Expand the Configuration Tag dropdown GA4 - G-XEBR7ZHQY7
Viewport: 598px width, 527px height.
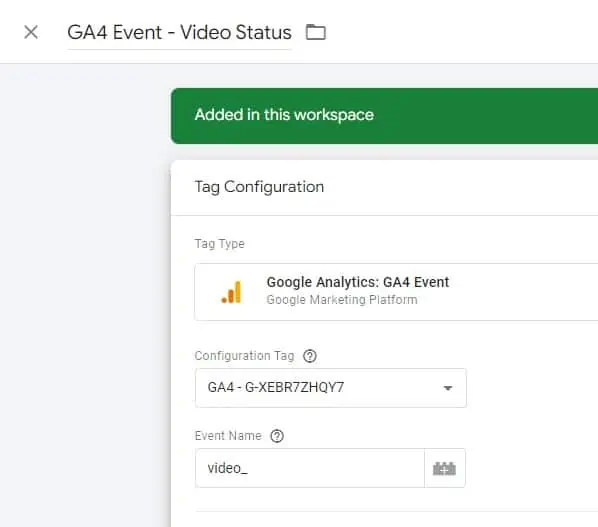[330, 388]
